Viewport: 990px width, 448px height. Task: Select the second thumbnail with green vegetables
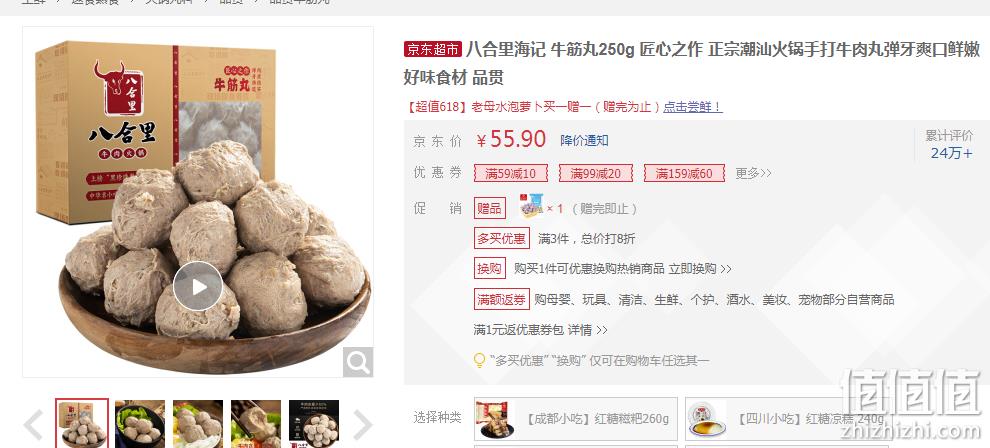(140, 423)
